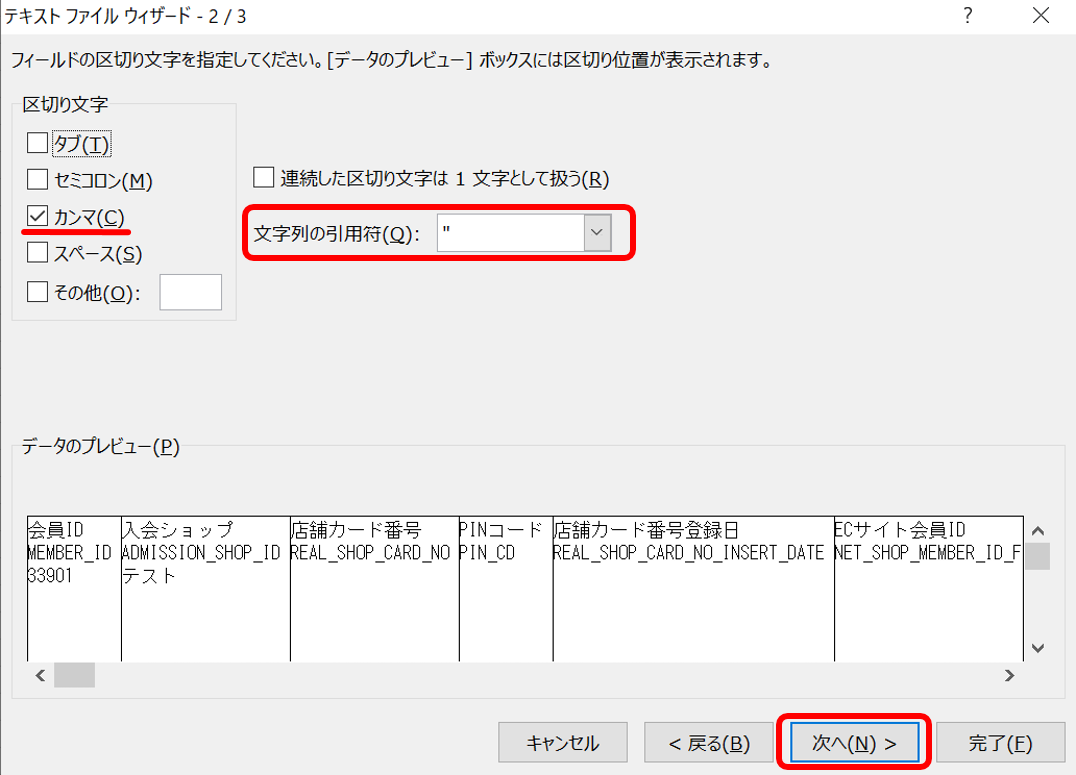Enable treating consecutive delimiters as one

[x=264, y=179]
